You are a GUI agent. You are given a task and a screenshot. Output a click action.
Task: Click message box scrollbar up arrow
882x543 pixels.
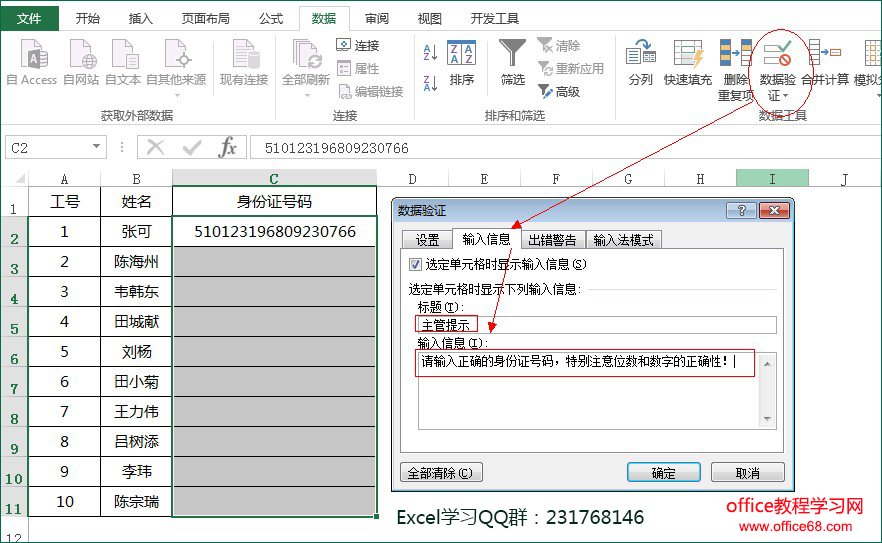(x=767, y=364)
